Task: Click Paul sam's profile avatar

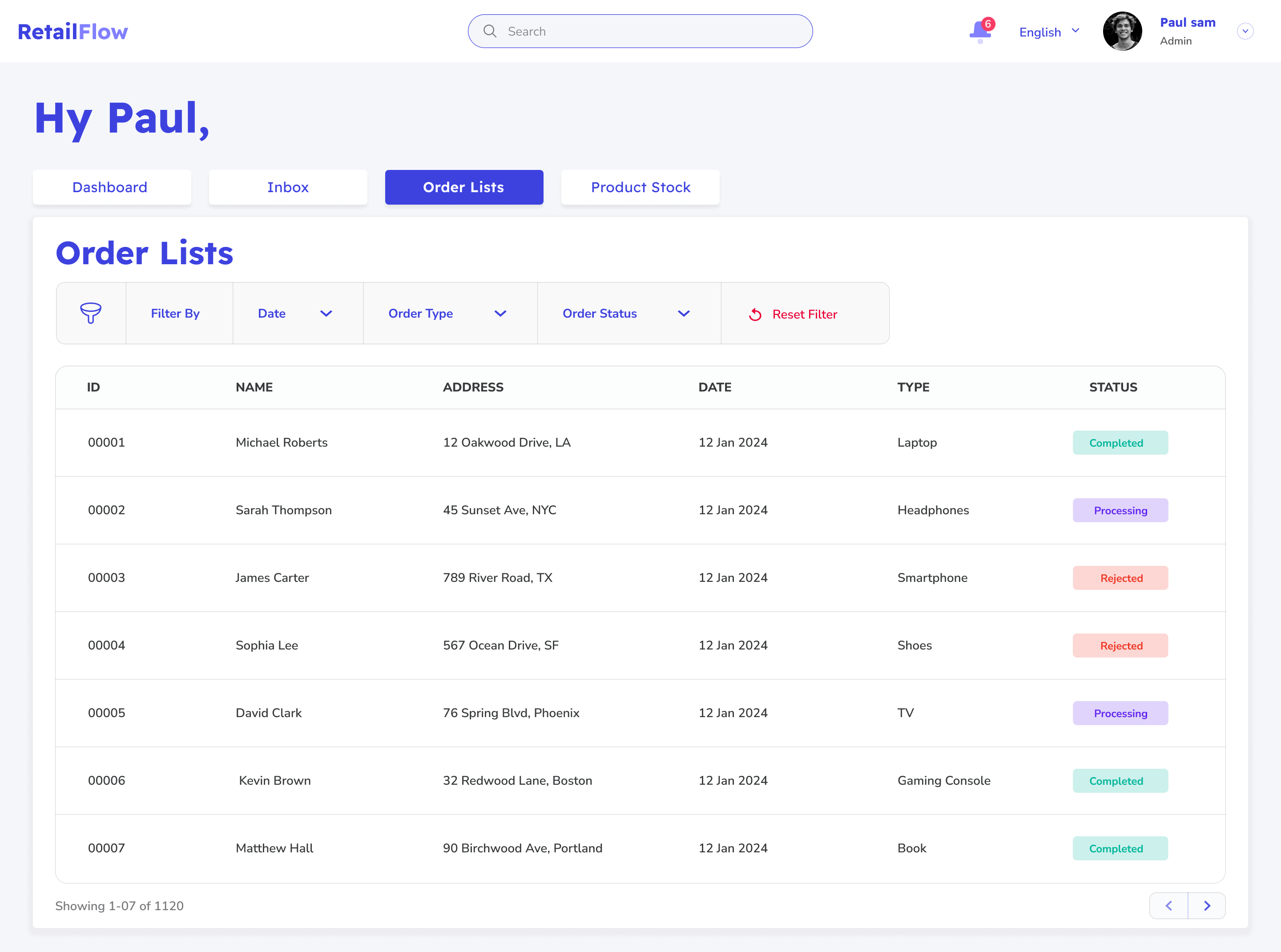Action: pos(1122,31)
